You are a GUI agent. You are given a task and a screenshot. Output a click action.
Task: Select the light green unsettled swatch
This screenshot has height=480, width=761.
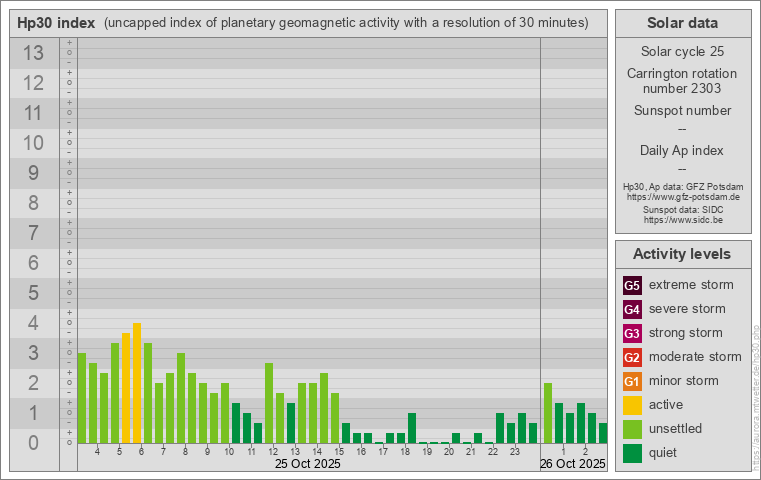click(x=632, y=429)
